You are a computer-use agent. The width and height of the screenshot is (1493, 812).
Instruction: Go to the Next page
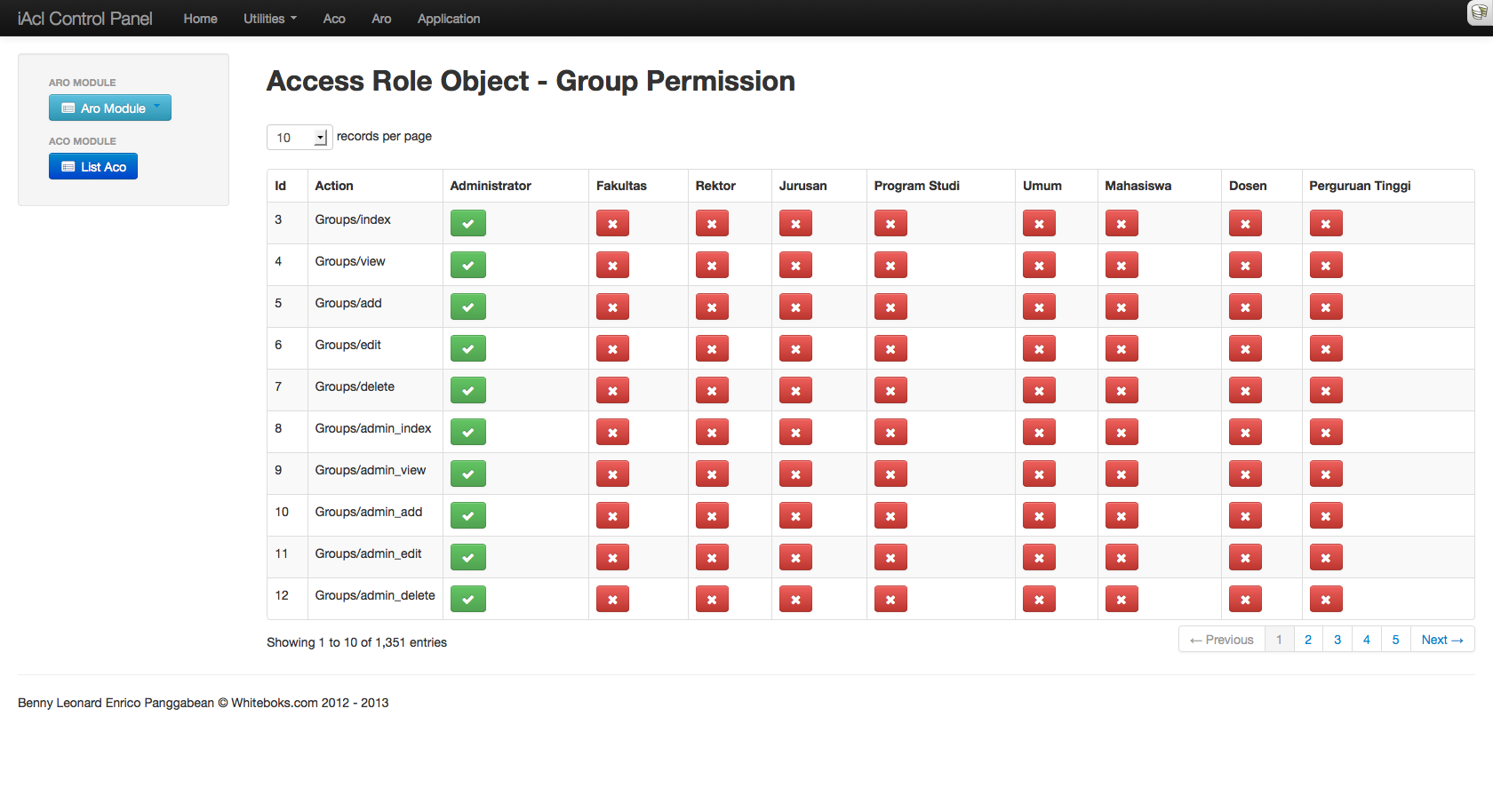coord(1442,640)
